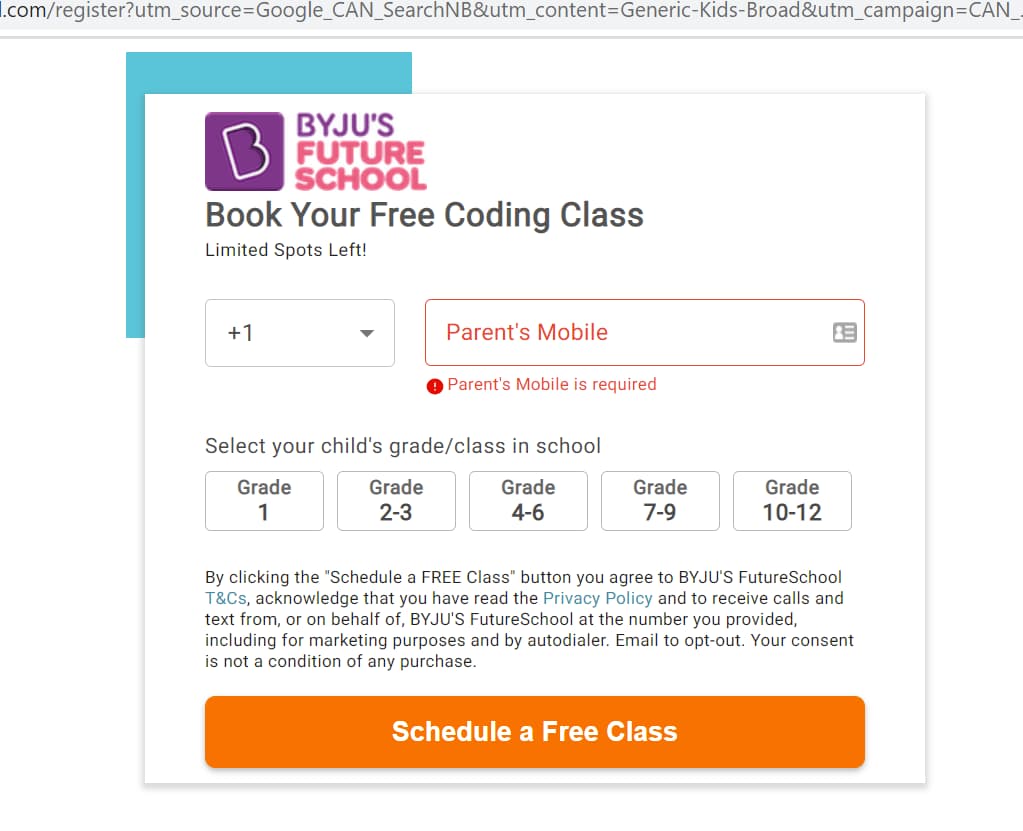Select the Grade 7-9 option
Screen dimensions: 1023x831
660,501
